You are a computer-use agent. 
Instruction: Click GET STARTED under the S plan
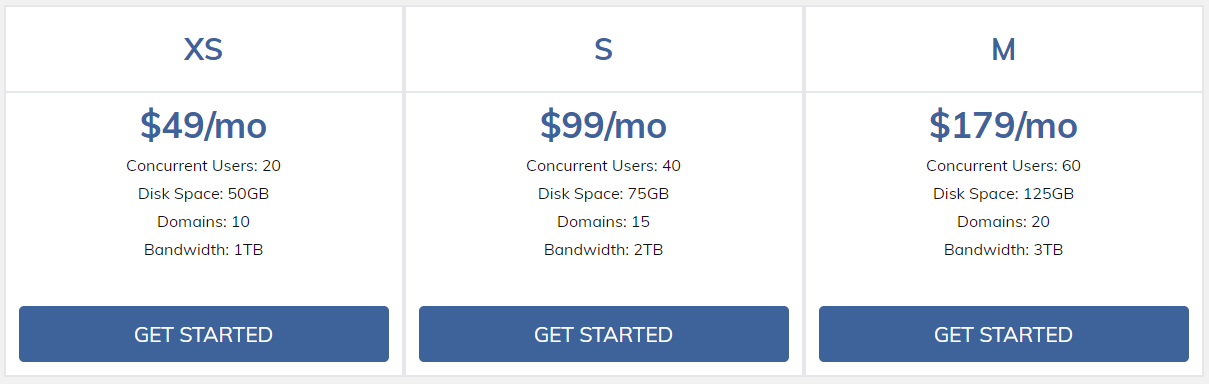click(604, 334)
